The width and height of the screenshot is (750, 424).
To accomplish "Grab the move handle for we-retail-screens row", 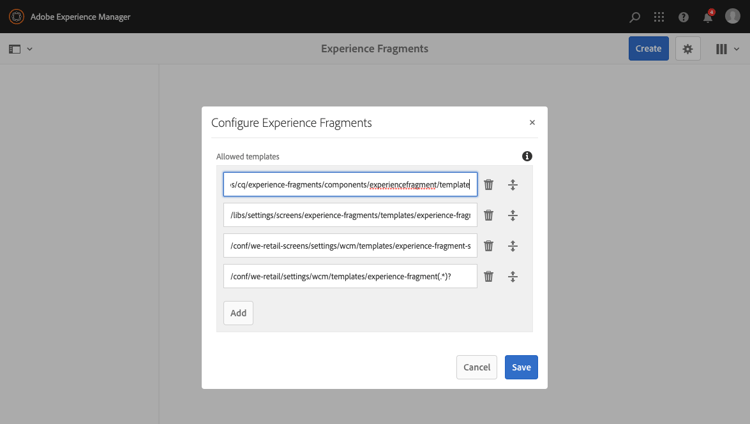I will pos(513,246).
